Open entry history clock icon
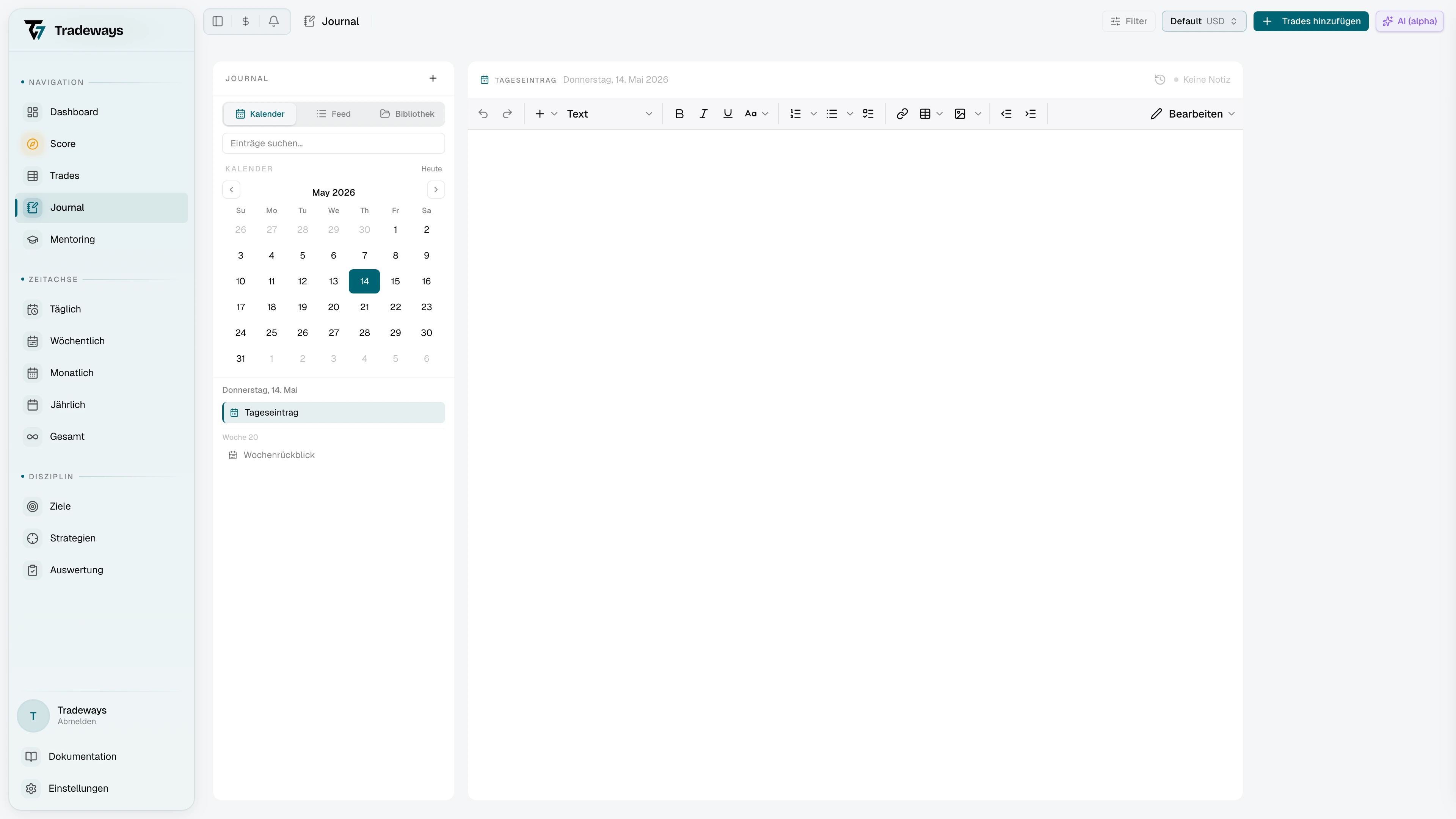This screenshot has width=1456, height=819. point(1160,80)
